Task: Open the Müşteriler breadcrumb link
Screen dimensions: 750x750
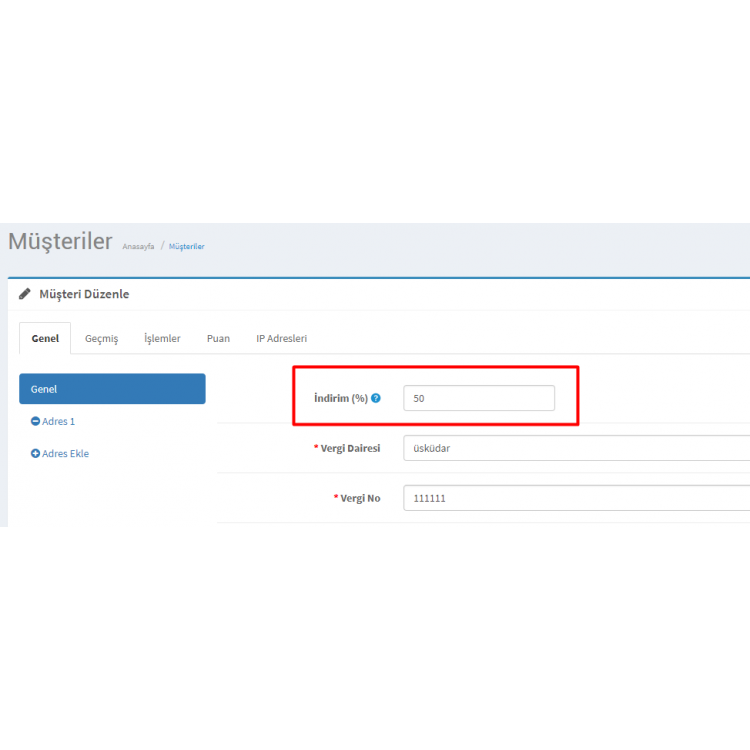Action: point(187,246)
